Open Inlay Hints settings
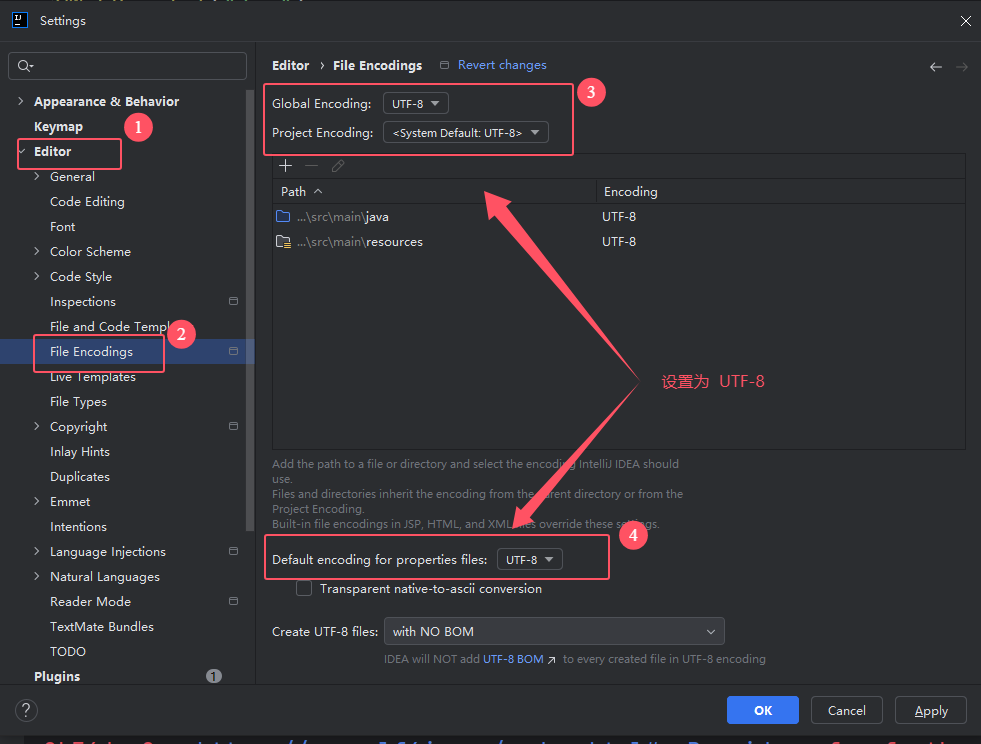The width and height of the screenshot is (981, 744). [x=79, y=452]
